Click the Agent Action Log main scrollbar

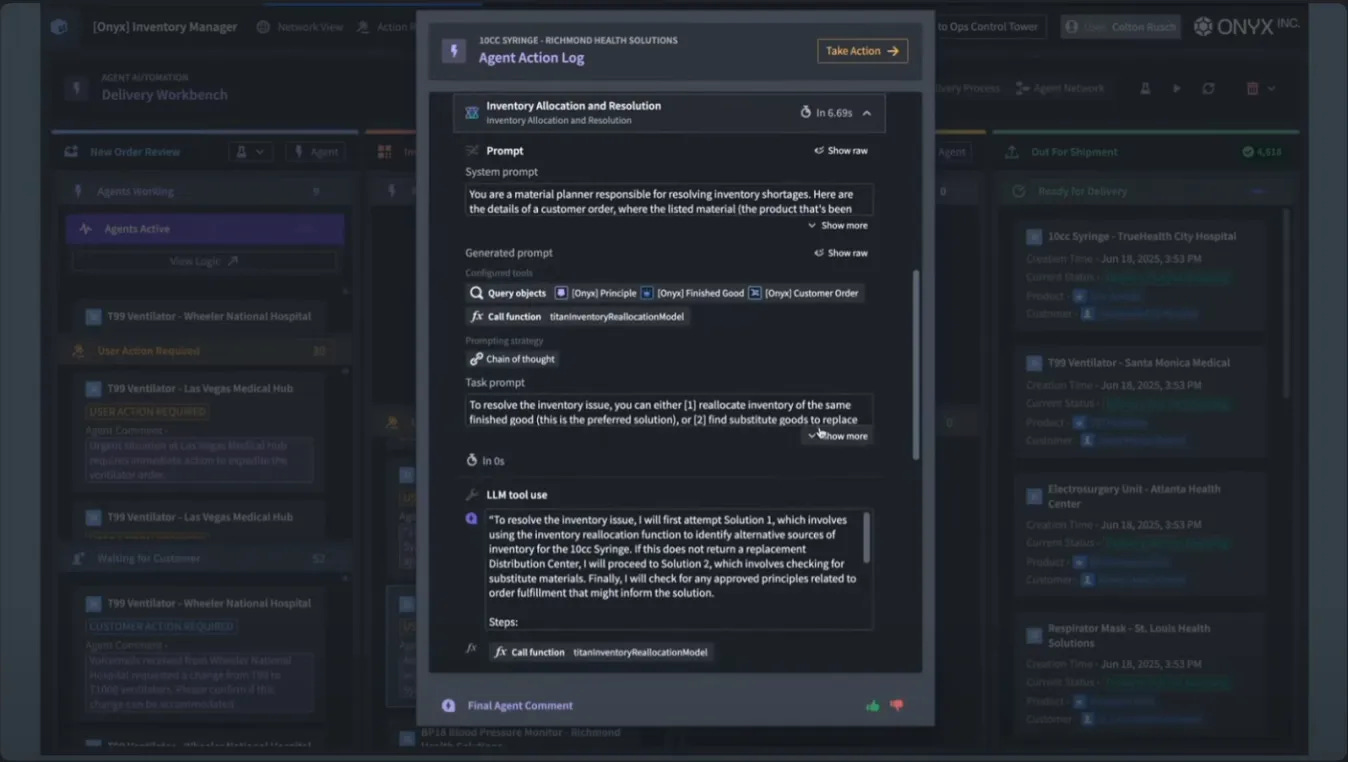click(x=915, y=365)
